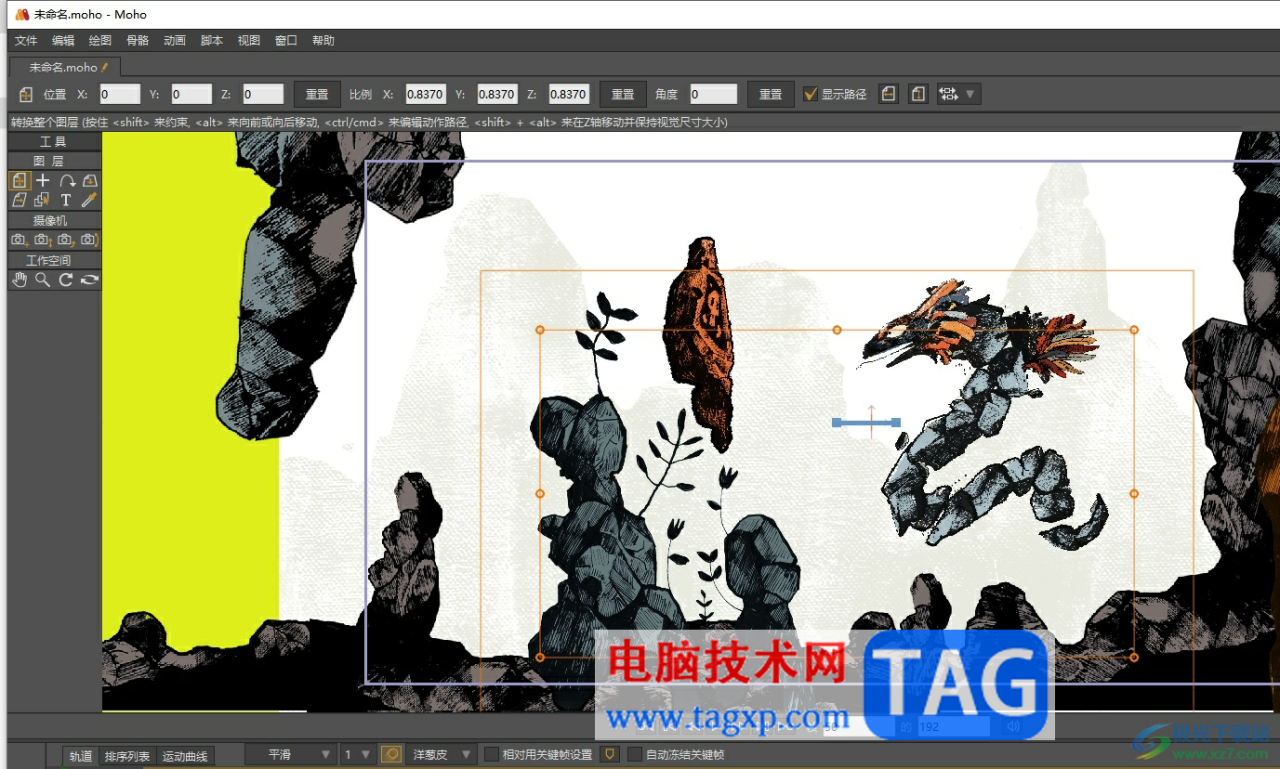Click the flip layer vertically icon
The height and width of the screenshot is (769, 1280).
[918, 94]
